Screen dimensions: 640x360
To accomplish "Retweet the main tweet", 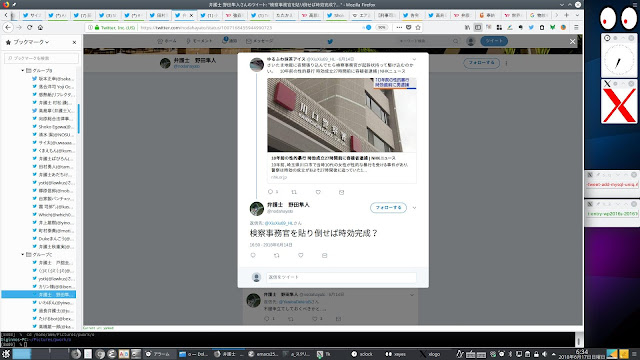I will [277, 255].
